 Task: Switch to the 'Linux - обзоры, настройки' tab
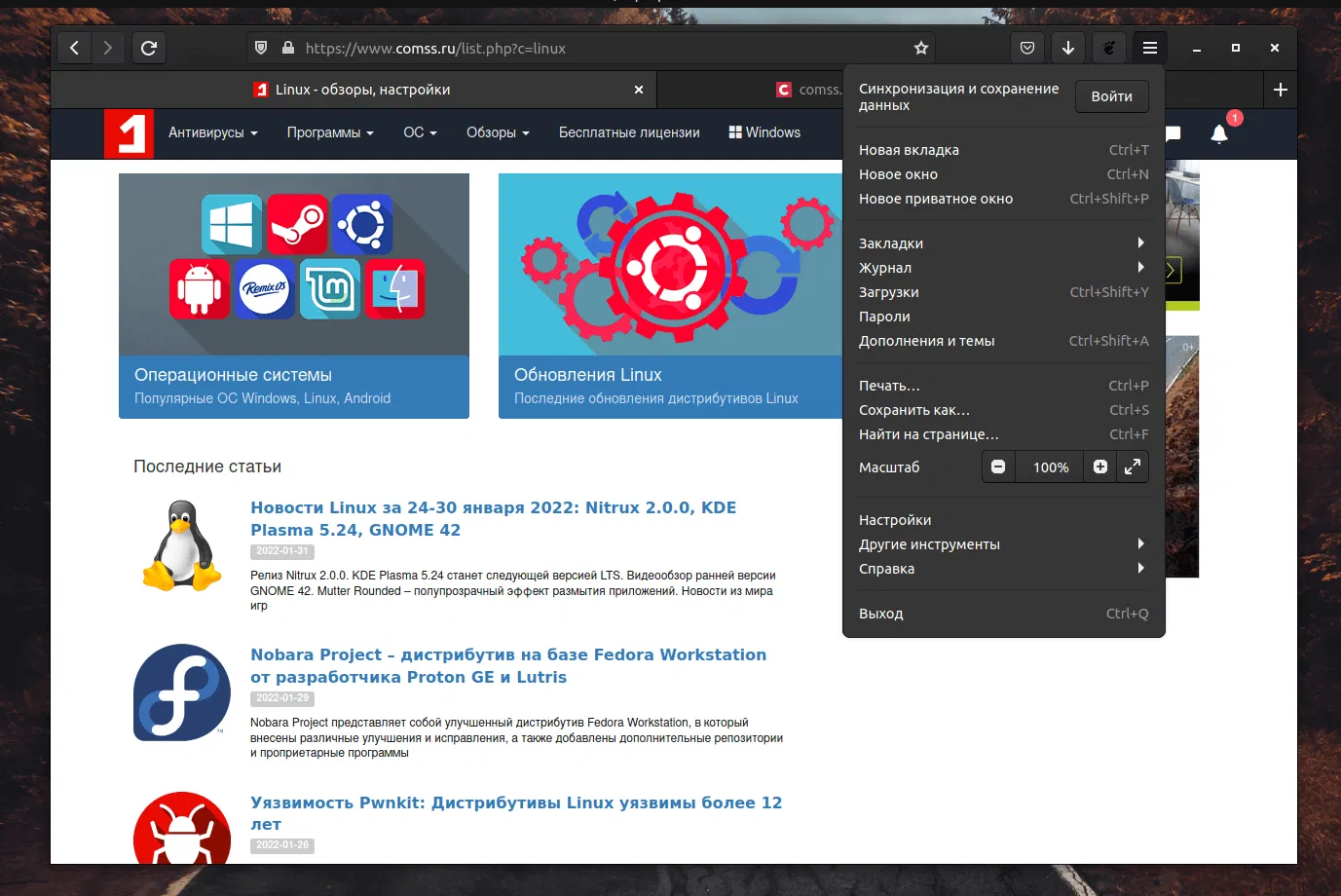coord(354,90)
